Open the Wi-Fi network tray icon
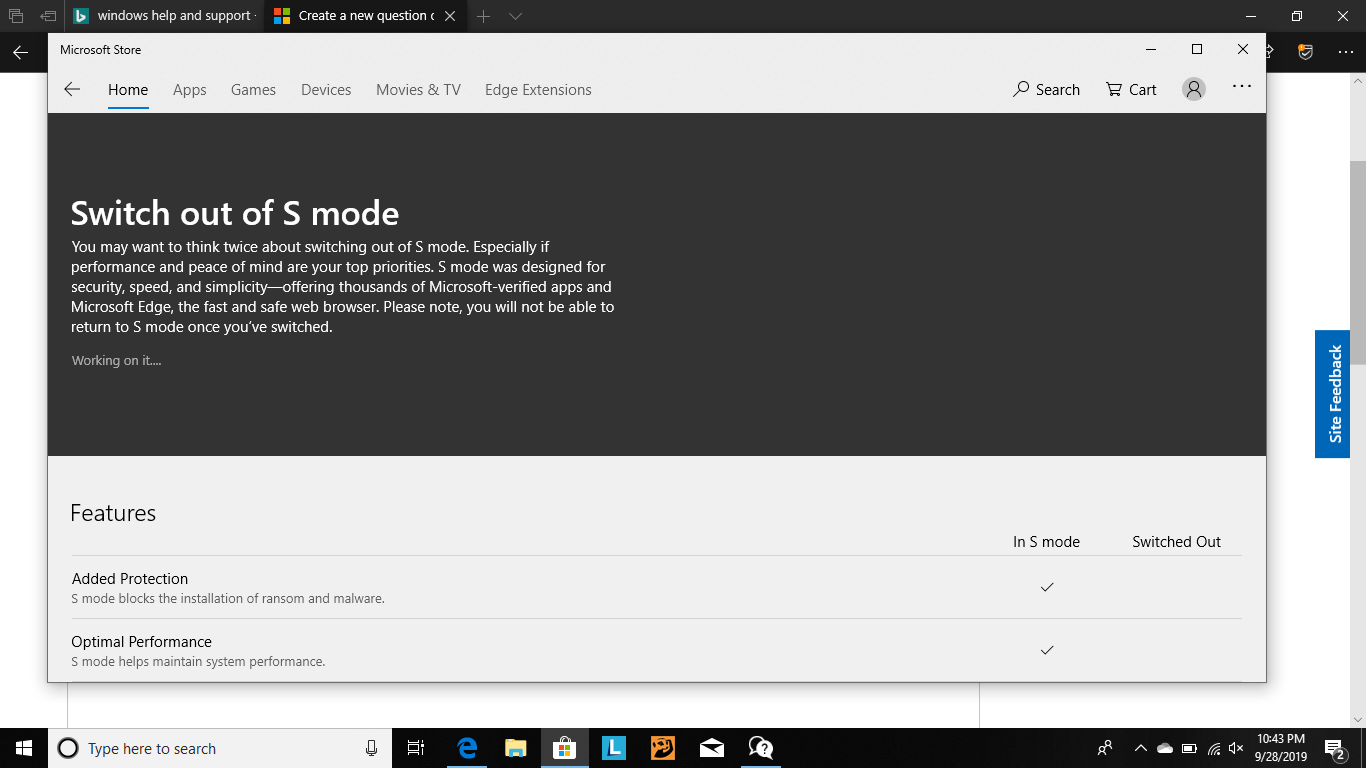This screenshot has width=1366, height=768. [1213, 748]
